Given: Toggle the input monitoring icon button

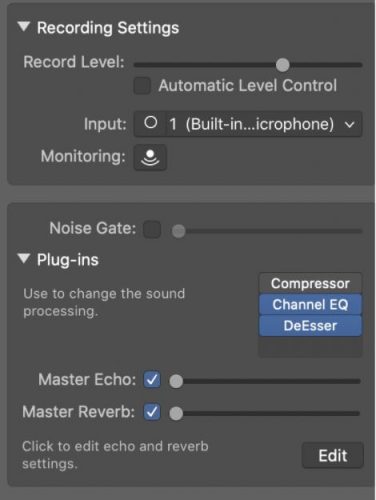Looking at the screenshot, I should (x=150, y=157).
